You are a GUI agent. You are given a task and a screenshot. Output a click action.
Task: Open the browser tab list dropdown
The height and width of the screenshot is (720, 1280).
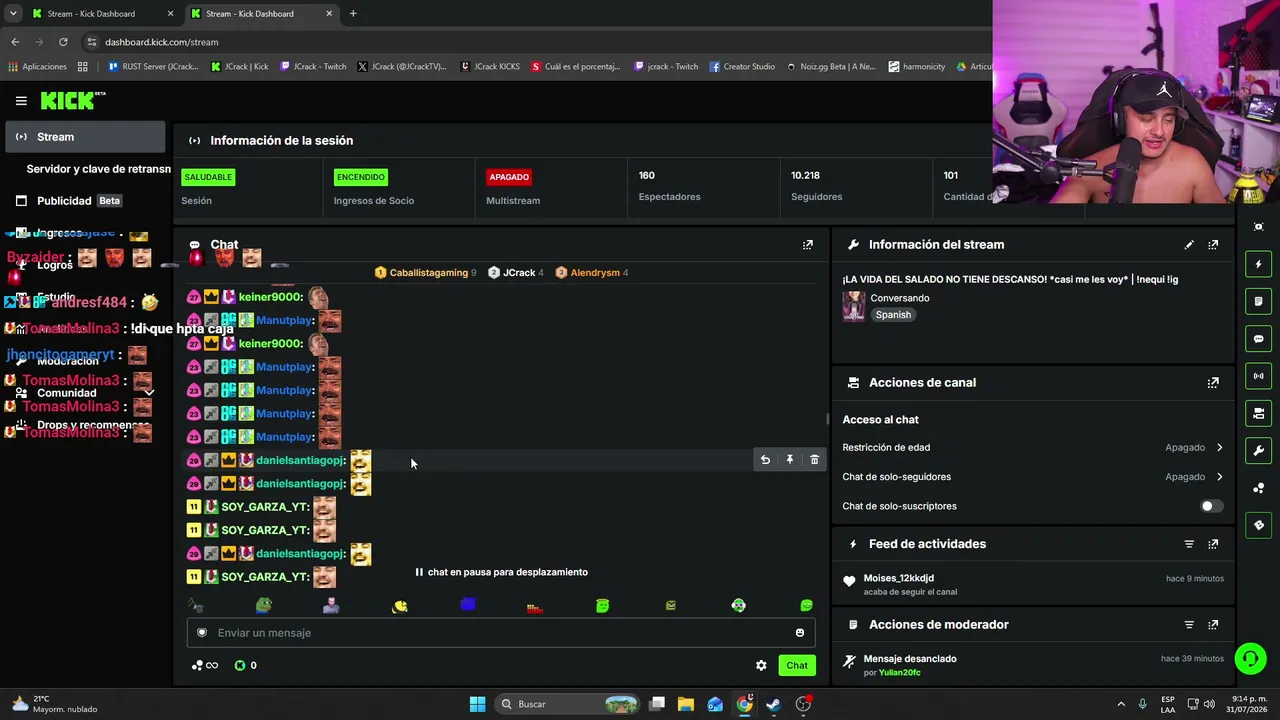tap(13, 14)
